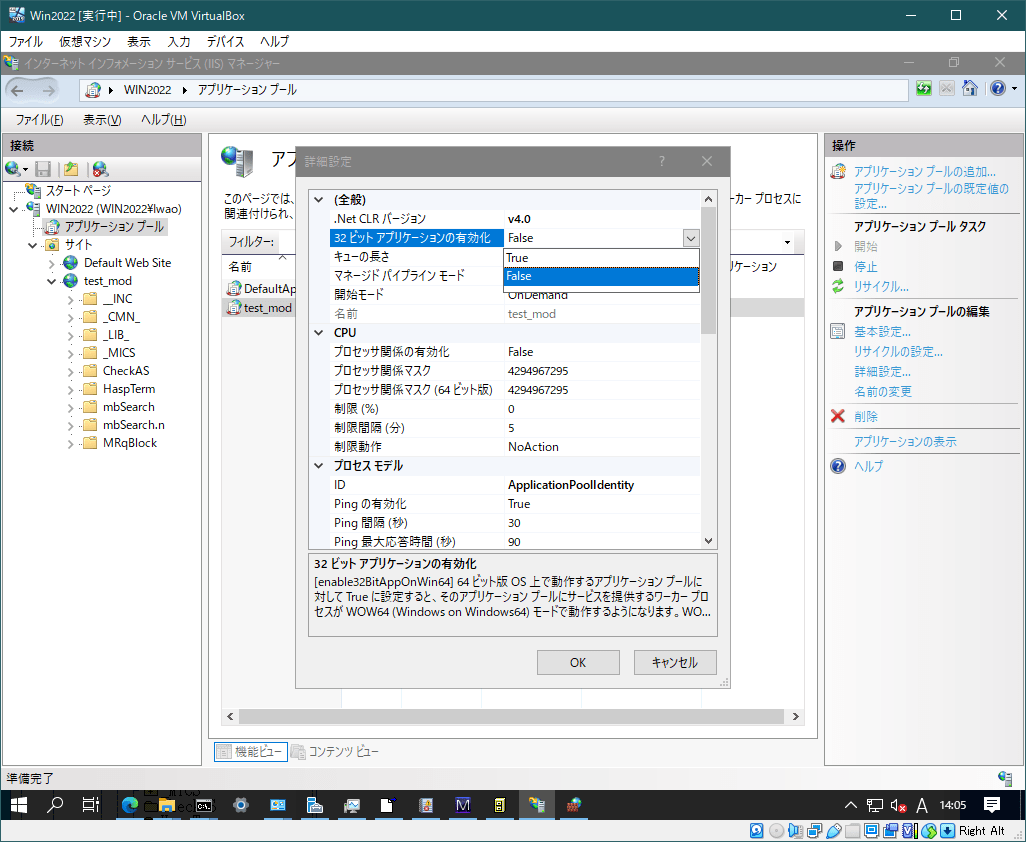1026x842 pixels.
Task: Click the black stop square icon in actions pane
Action: (838, 266)
